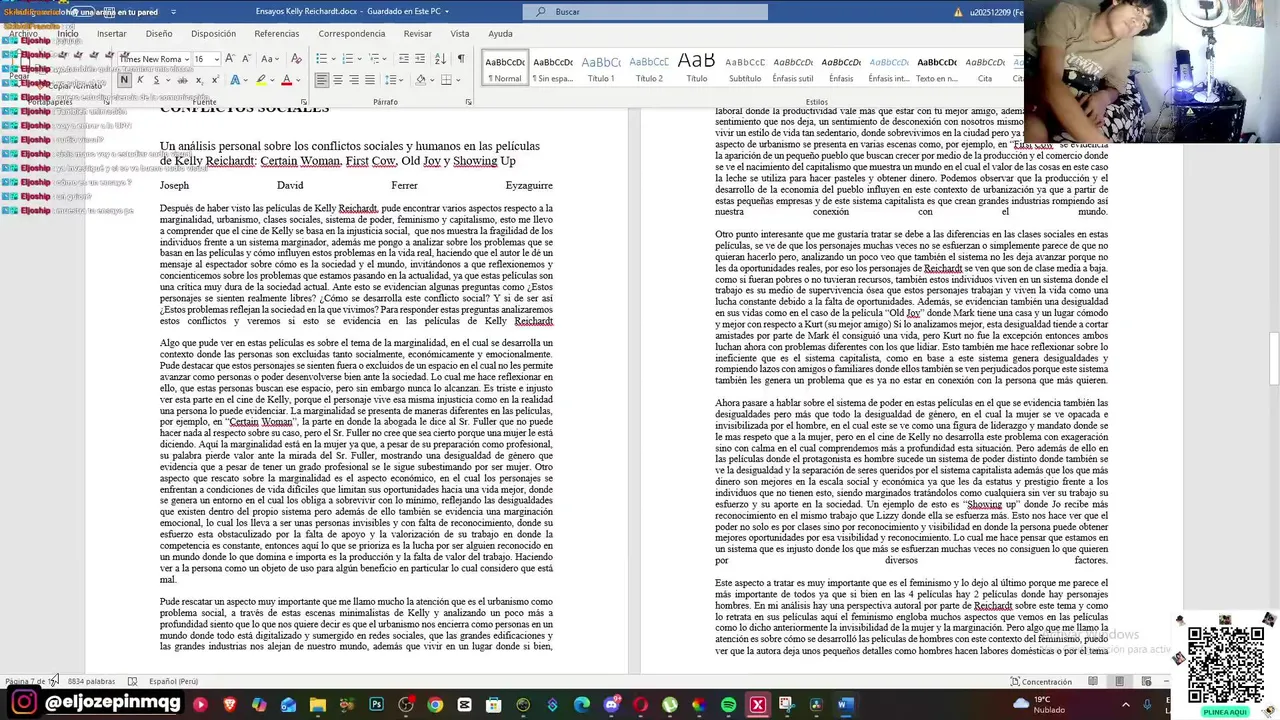This screenshot has height=720, width=1280.
Task: Expand the numbered list dropdown
Action: point(359,59)
